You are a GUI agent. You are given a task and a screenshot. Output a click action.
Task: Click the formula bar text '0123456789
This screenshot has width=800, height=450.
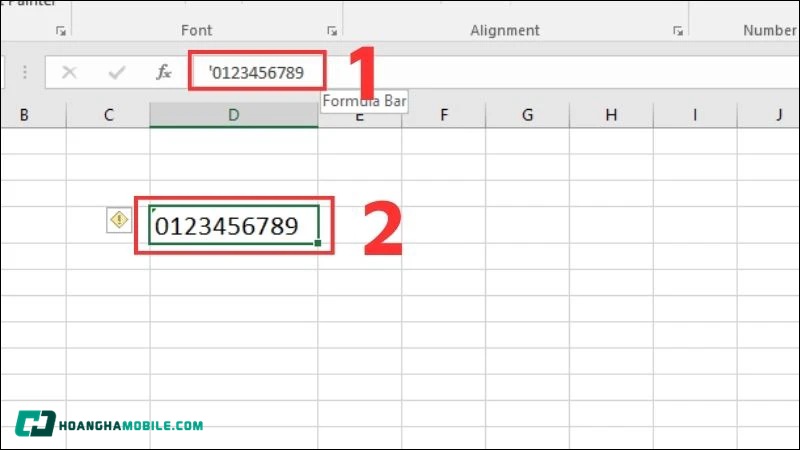pos(257,72)
